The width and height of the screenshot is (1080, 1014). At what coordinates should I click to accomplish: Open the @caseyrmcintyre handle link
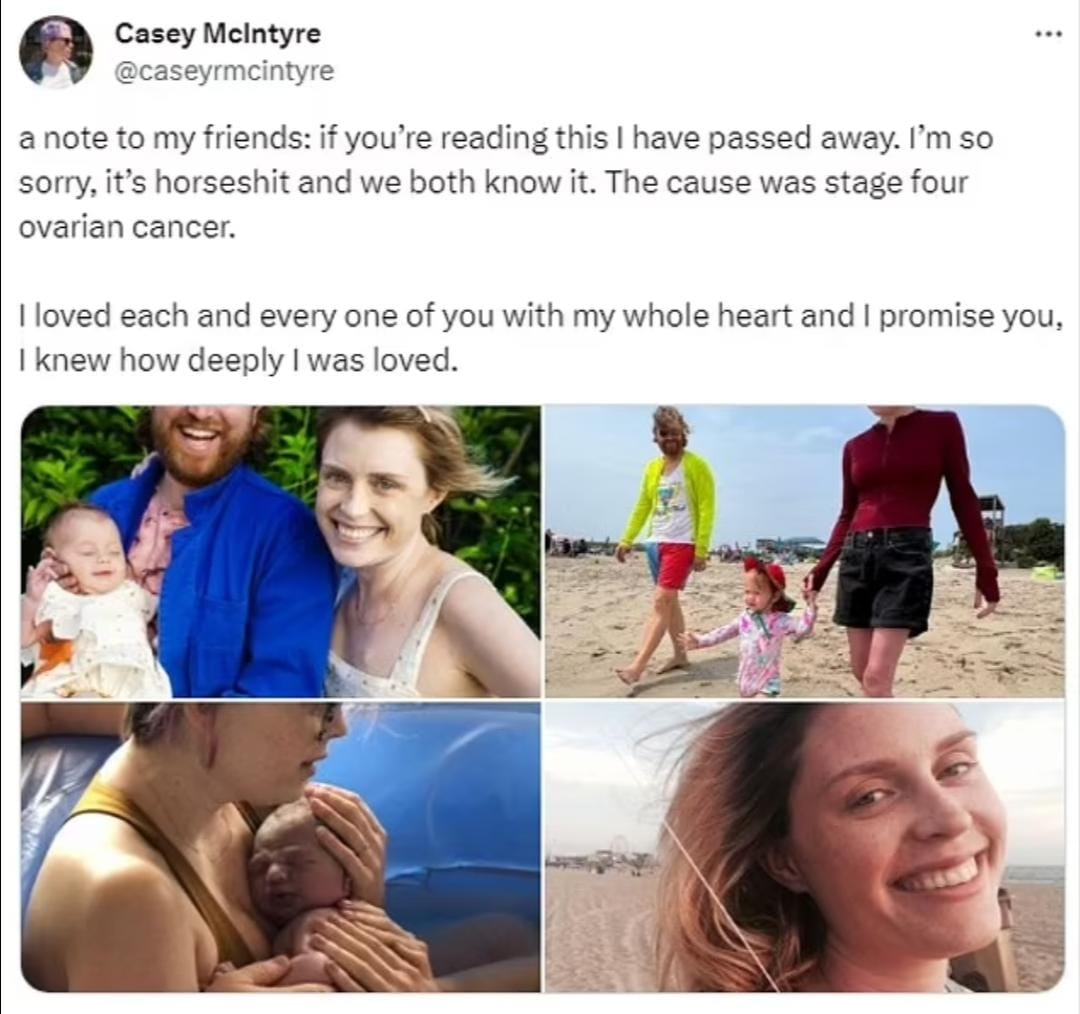[x=223, y=70]
